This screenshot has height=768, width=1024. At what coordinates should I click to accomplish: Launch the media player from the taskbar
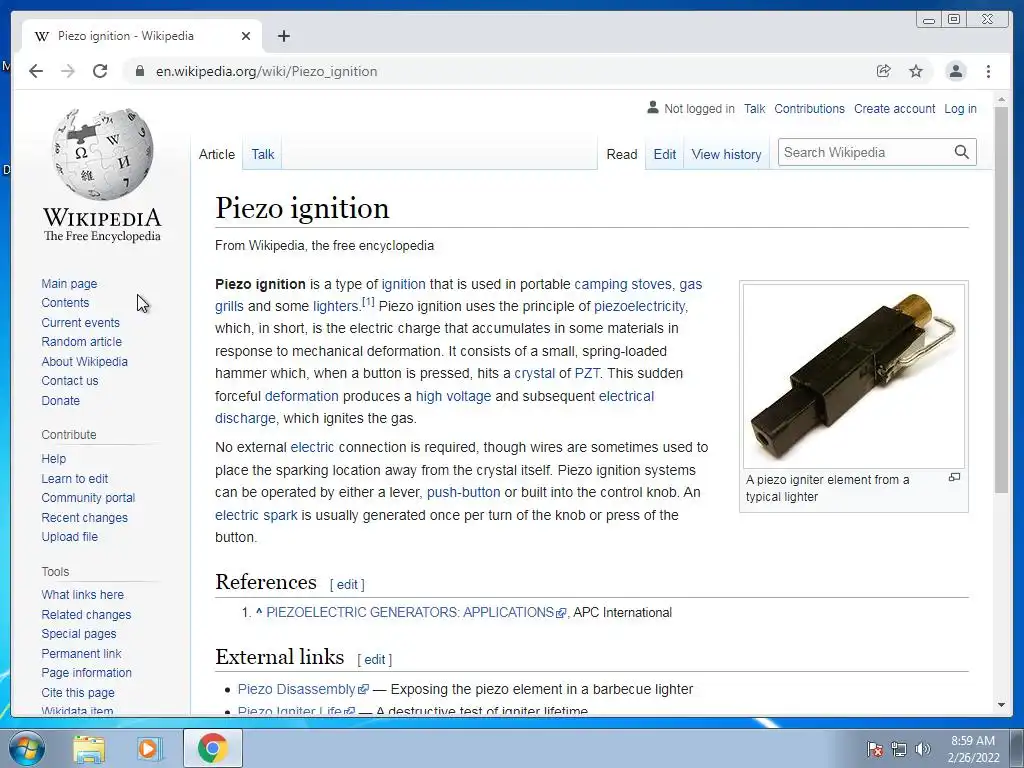(x=149, y=749)
